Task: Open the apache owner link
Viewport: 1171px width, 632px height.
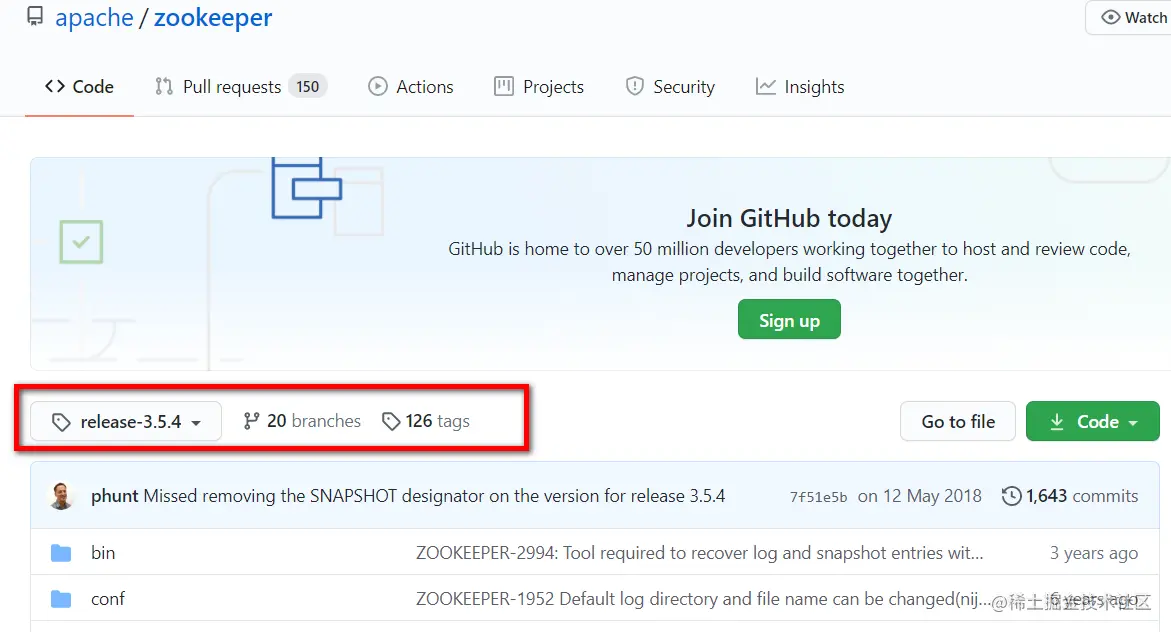Action: pyautogui.click(x=94, y=17)
